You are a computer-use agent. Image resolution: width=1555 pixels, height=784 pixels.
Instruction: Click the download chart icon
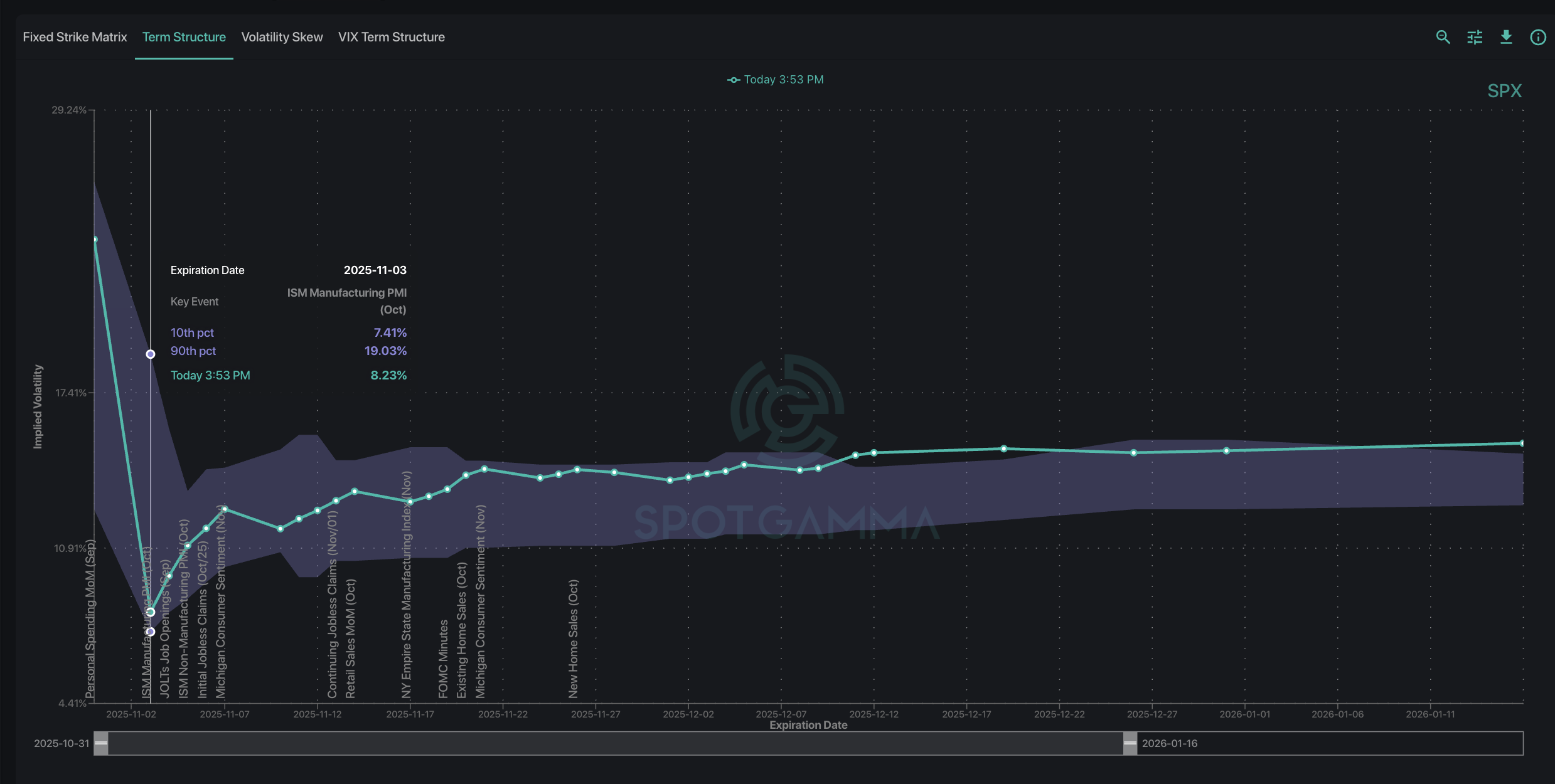(x=1506, y=37)
